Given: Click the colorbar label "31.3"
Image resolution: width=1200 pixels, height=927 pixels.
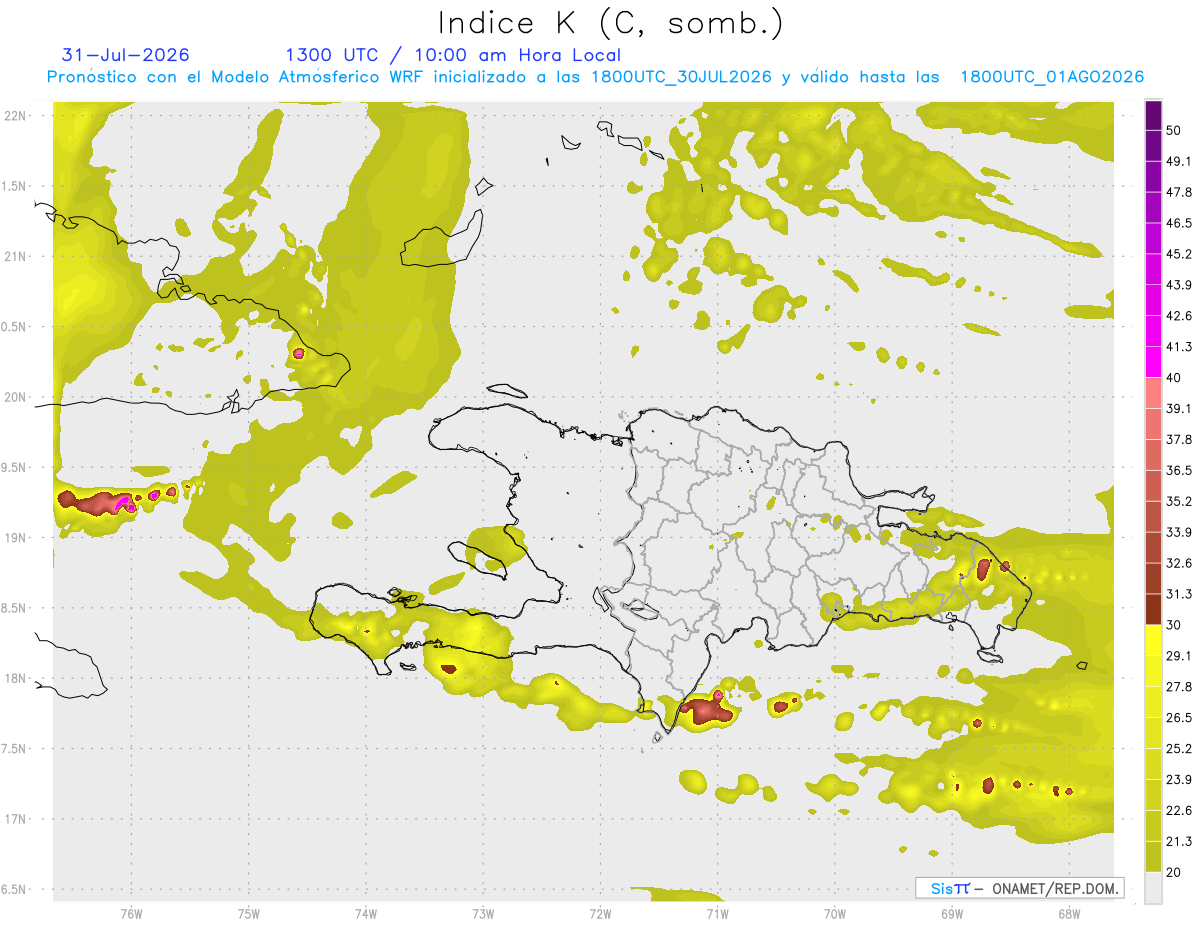Looking at the screenshot, I should point(1179,594).
